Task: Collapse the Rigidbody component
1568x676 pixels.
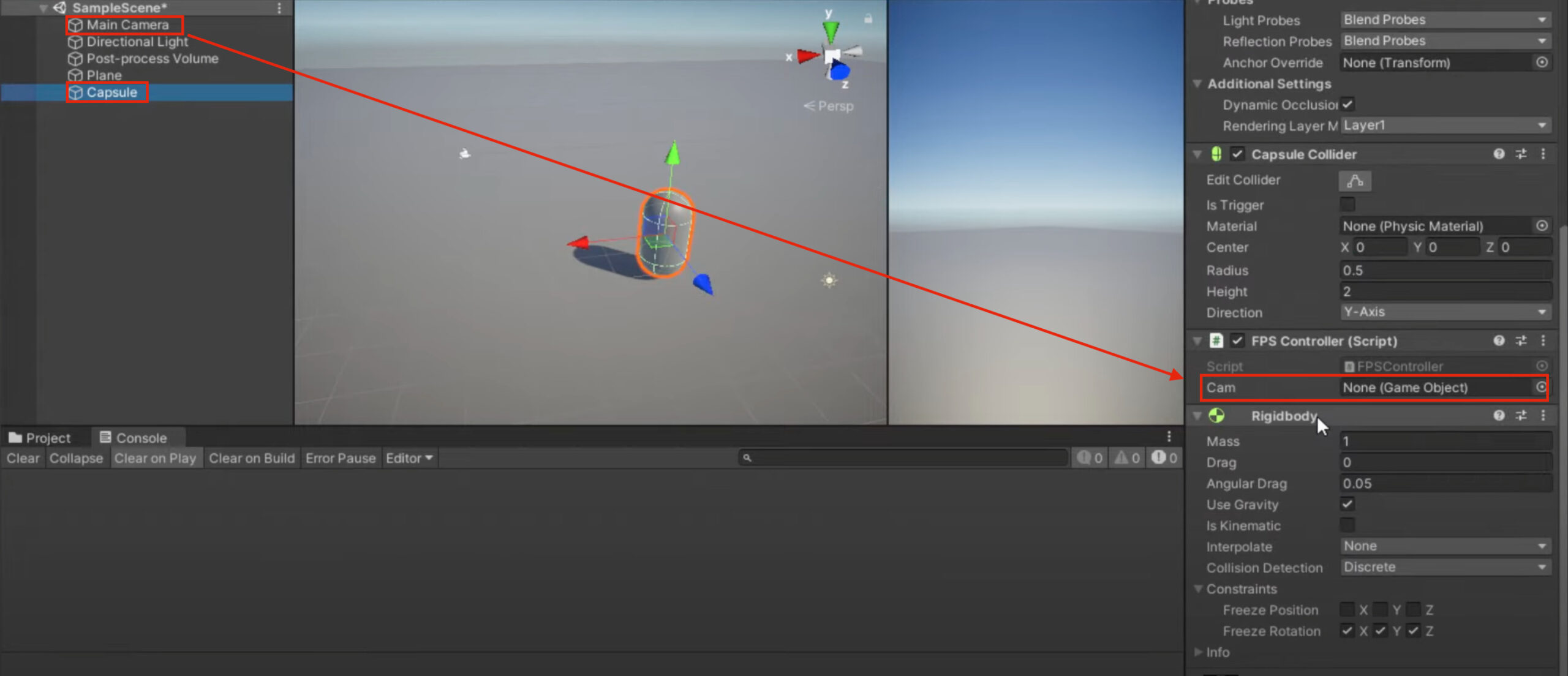Action: tap(1197, 416)
